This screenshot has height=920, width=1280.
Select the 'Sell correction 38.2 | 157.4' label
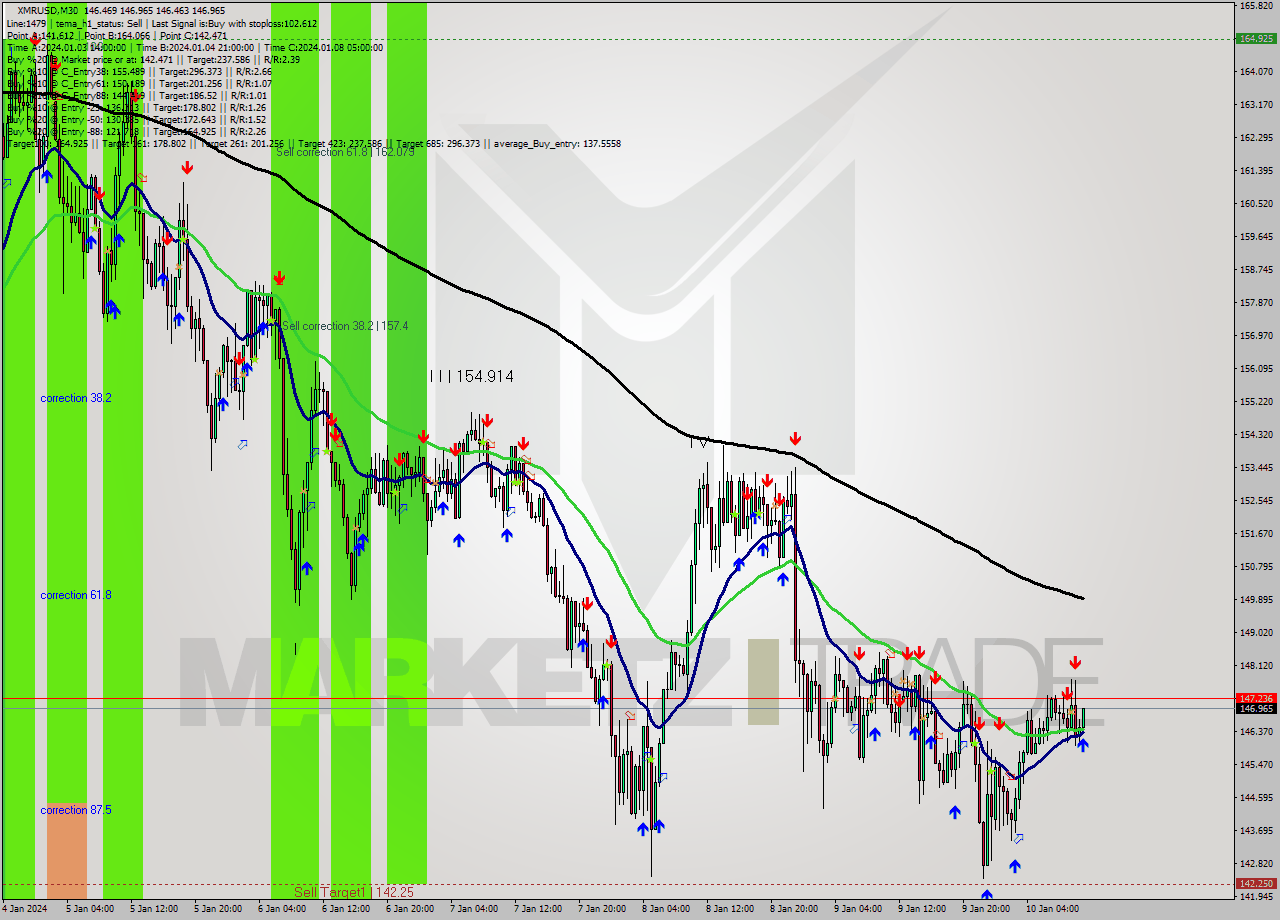[345, 326]
